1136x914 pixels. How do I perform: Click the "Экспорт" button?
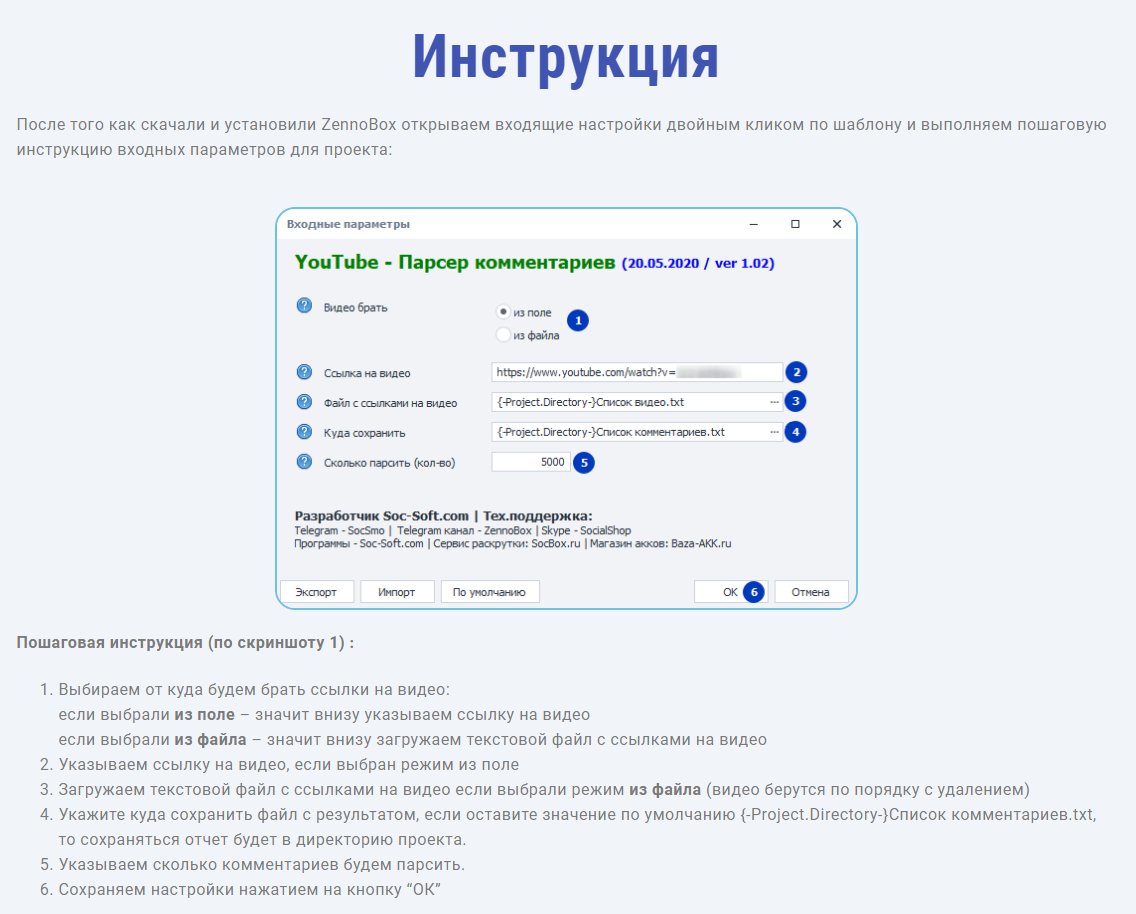click(317, 591)
